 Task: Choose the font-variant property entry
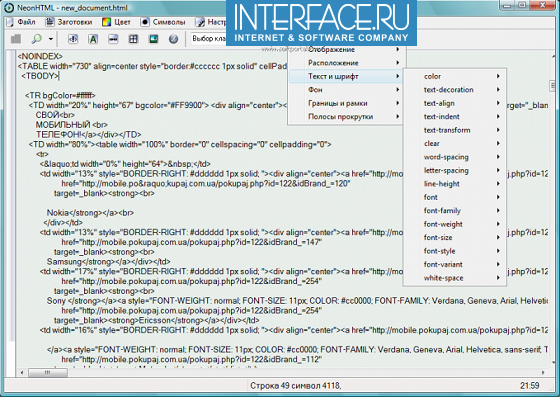pyautogui.click(x=455, y=265)
